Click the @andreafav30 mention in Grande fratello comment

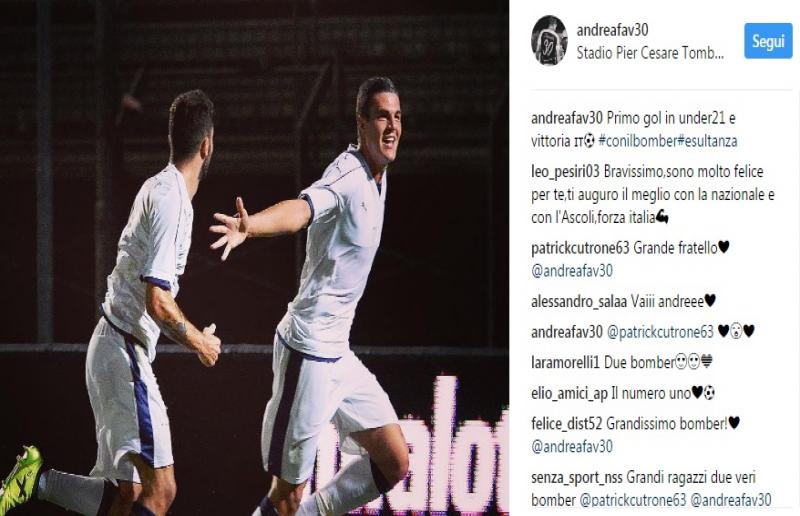tap(572, 271)
